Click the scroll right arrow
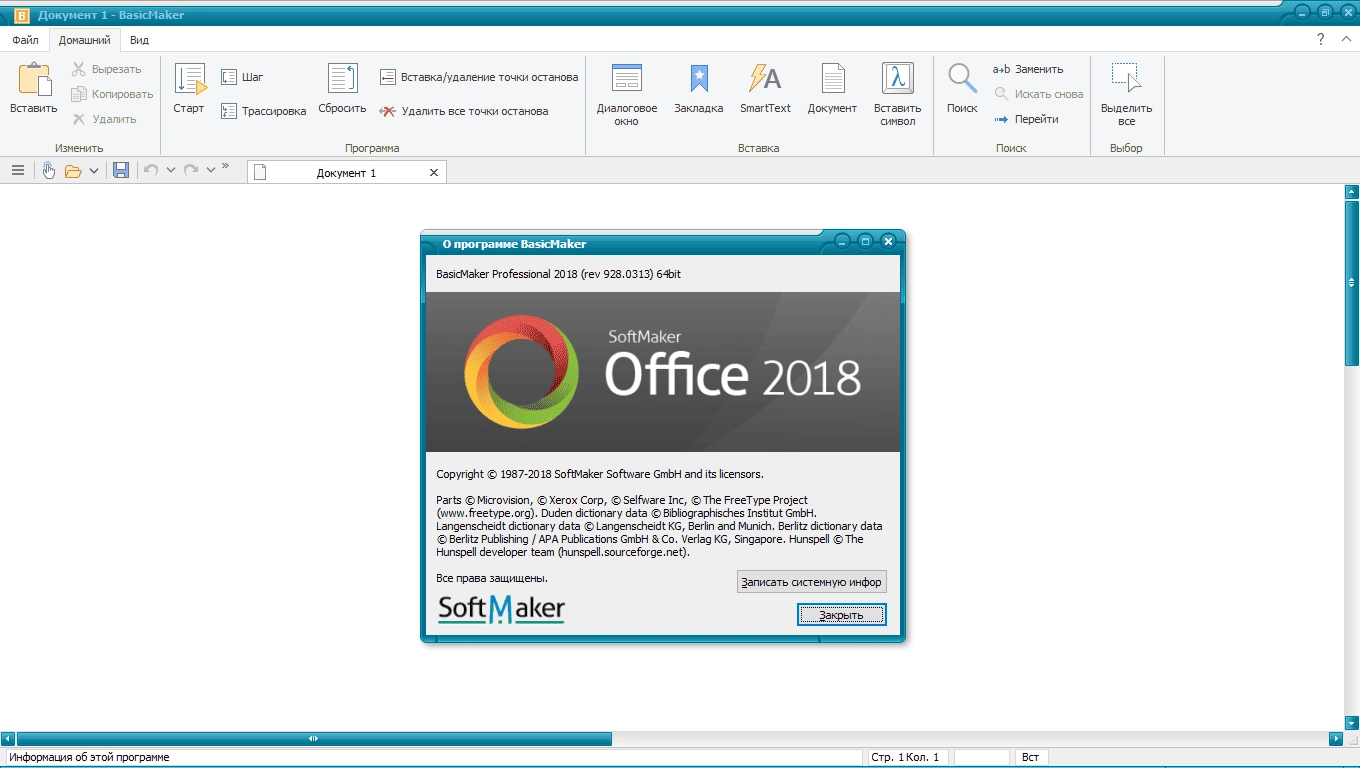This screenshot has height=768, width=1360. [x=1336, y=739]
